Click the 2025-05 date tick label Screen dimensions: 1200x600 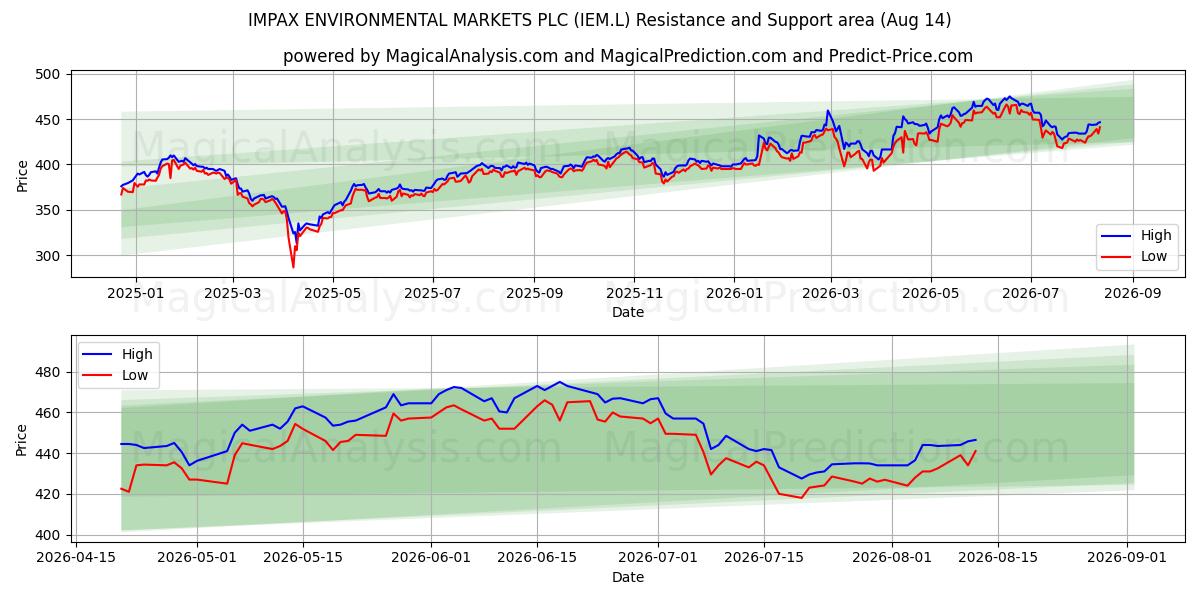[x=332, y=293]
